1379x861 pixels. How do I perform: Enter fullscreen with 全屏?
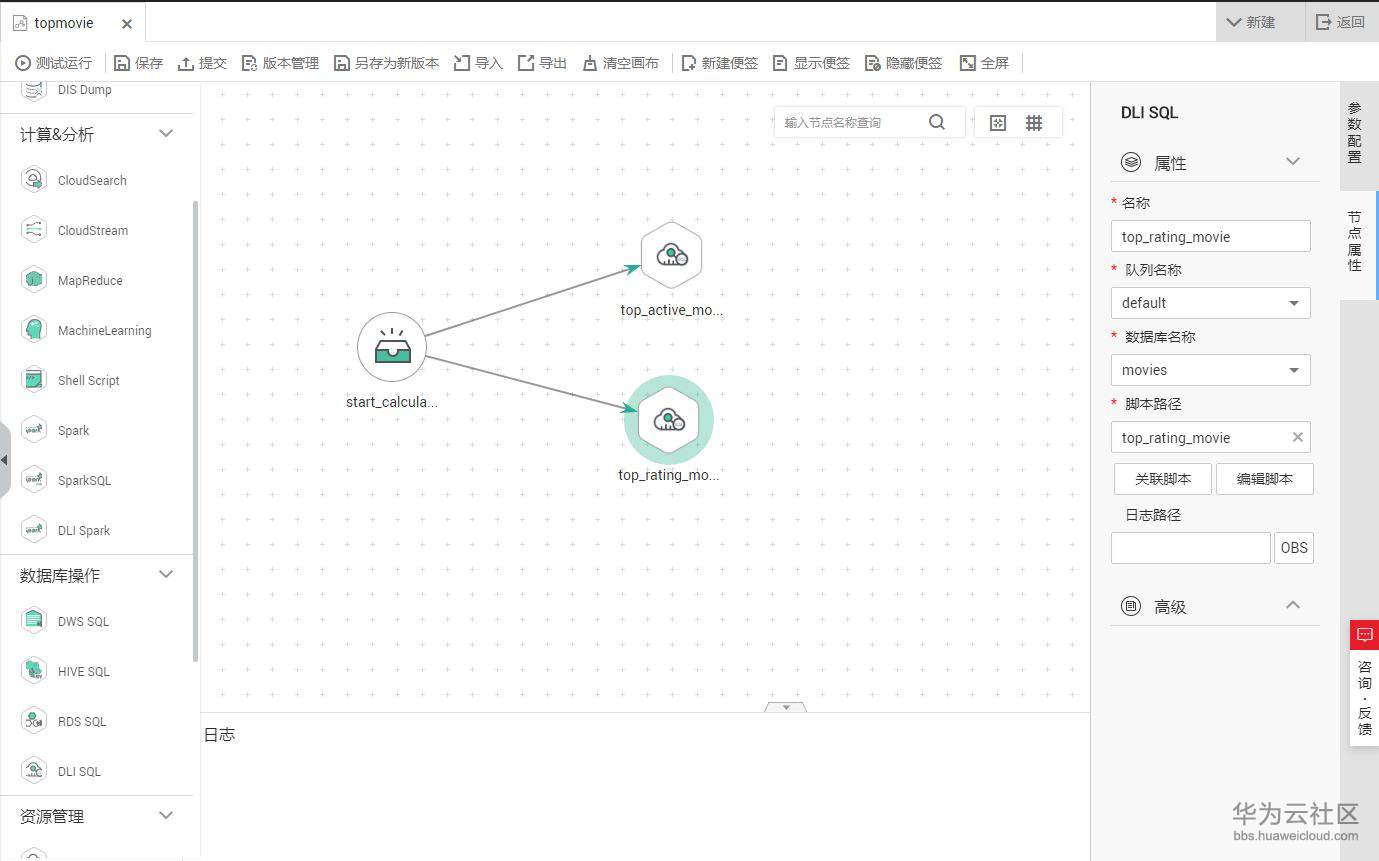pyautogui.click(x=984, y=63)
